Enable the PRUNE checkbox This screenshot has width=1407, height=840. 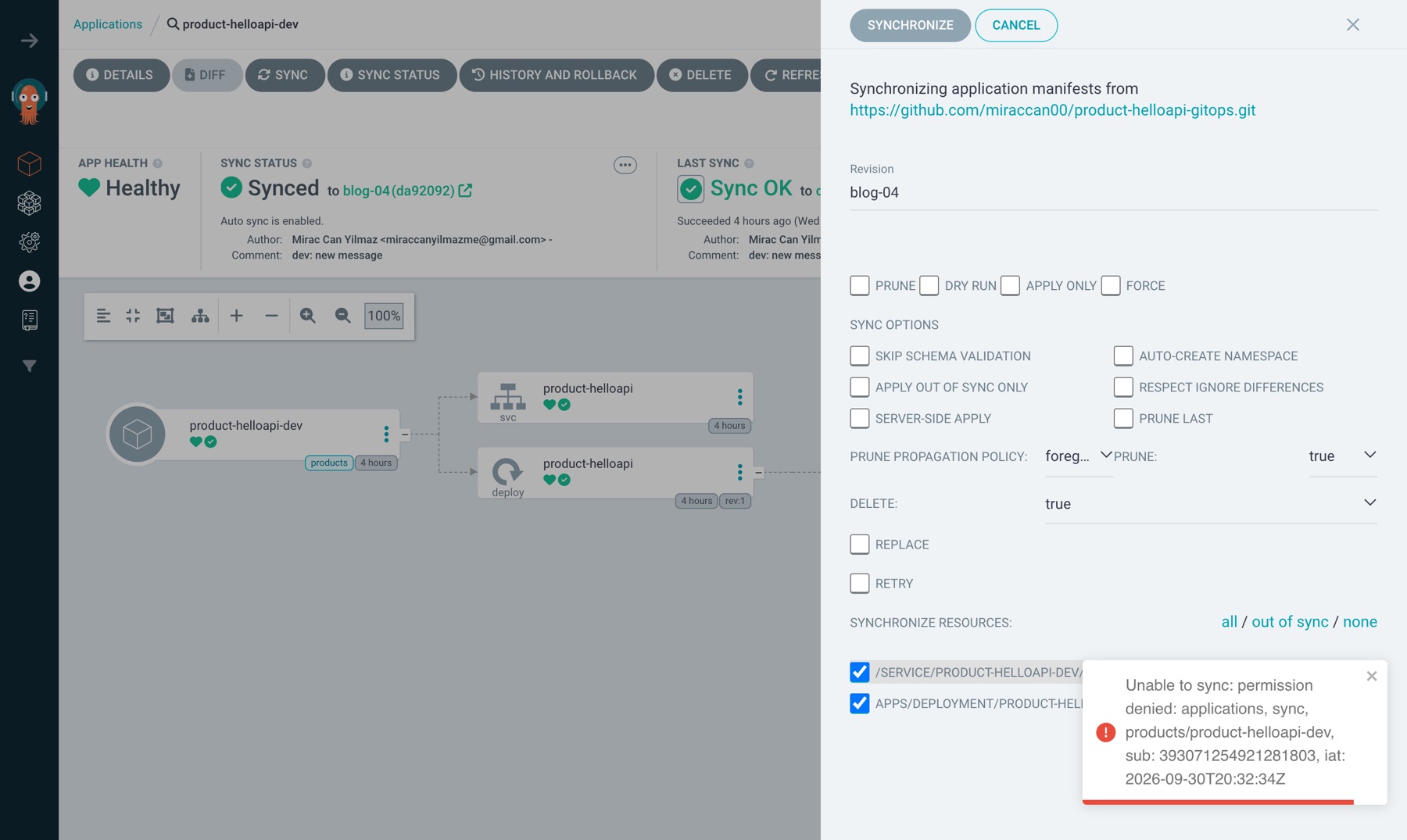(x=860, y=286)
